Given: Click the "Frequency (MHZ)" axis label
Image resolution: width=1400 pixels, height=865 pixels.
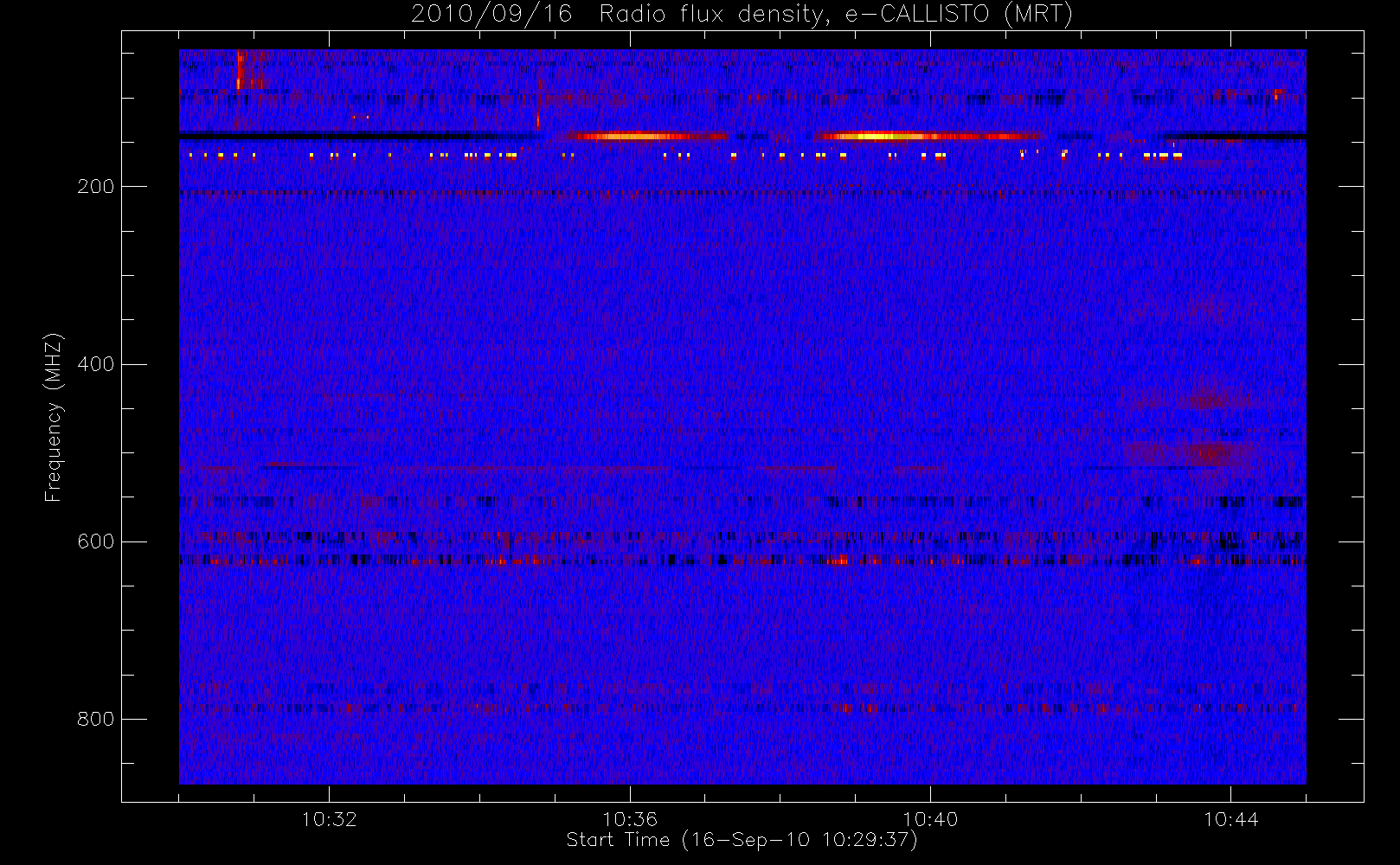Looking at the screenshot, I should [x=54, y=417].
